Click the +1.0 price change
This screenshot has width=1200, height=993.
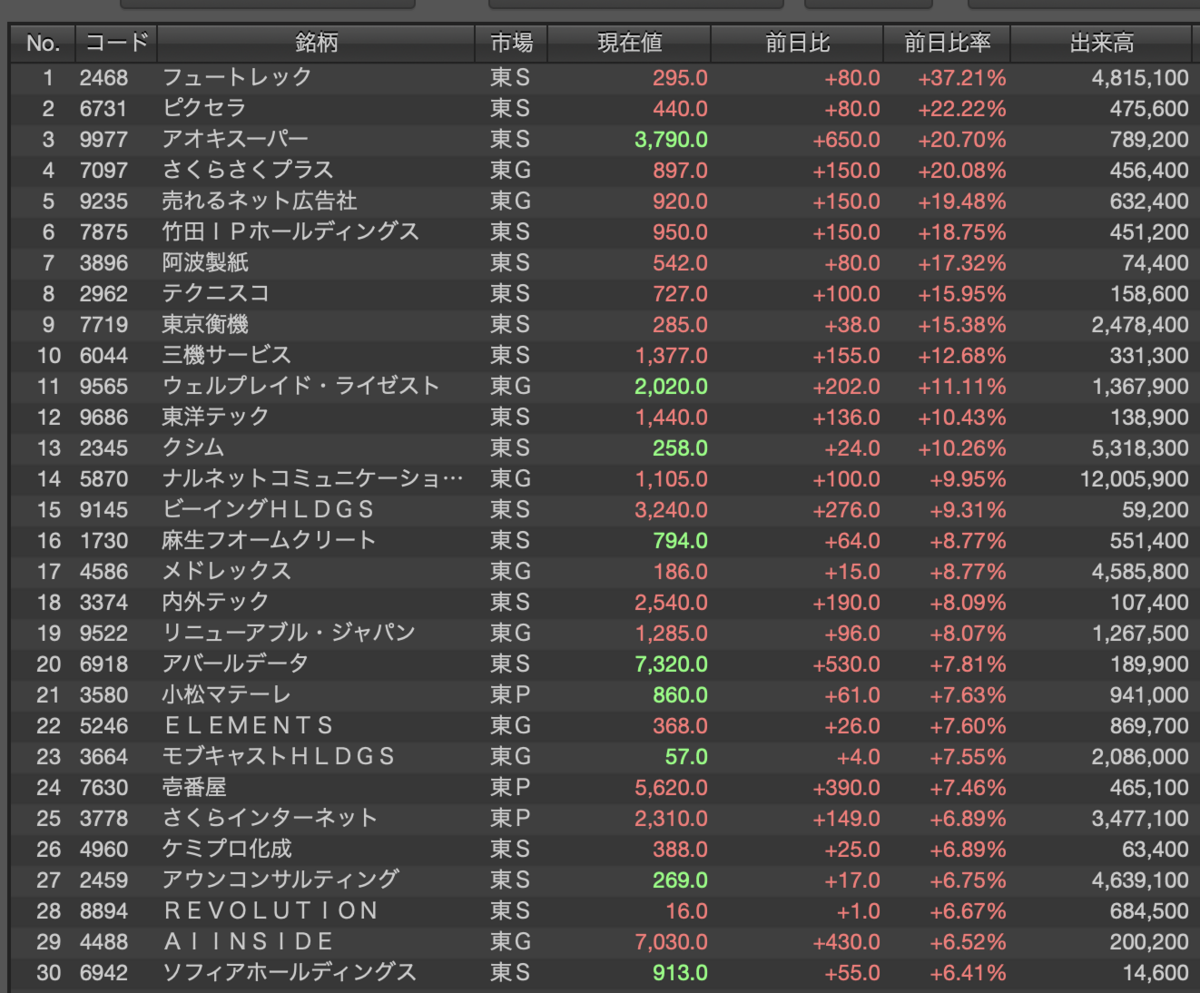click(x=858, y=911)
